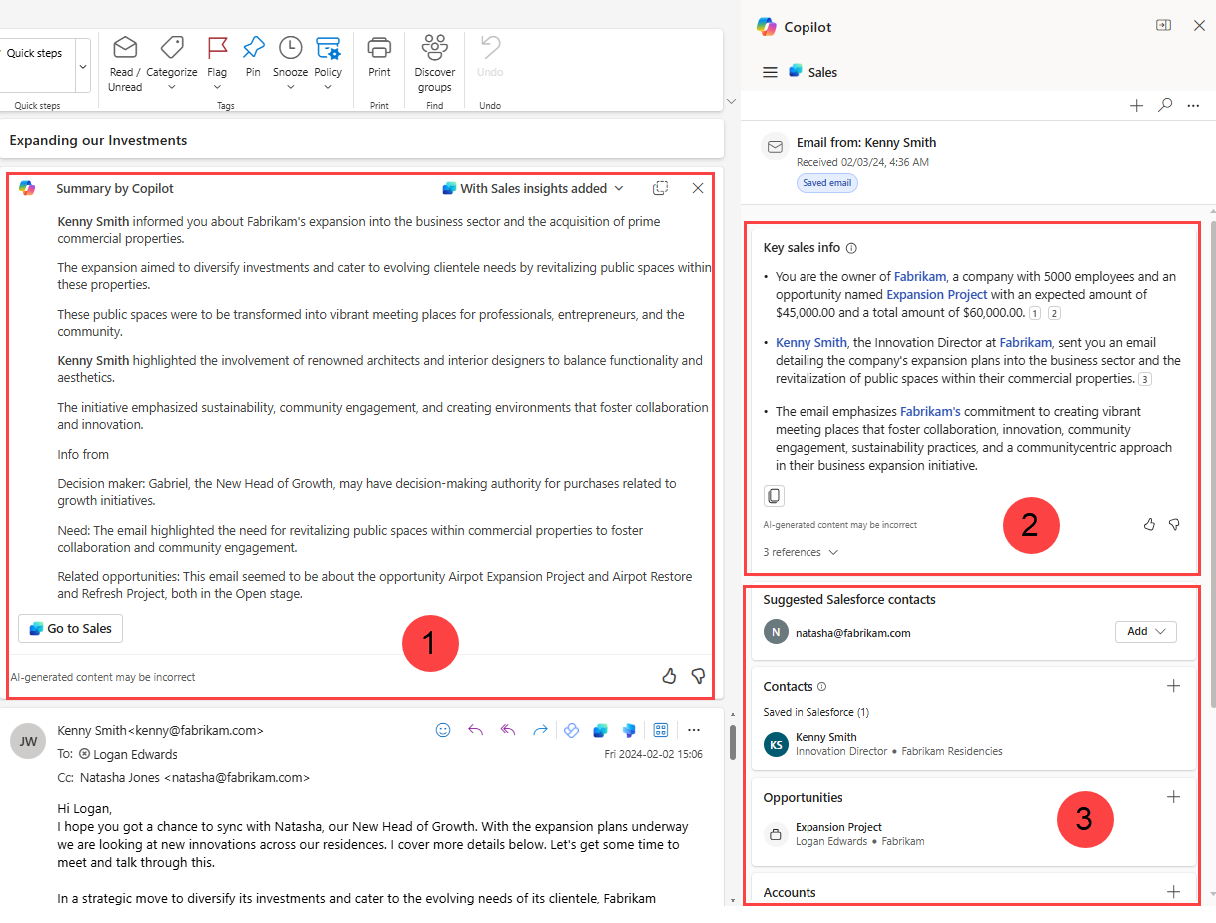Open the Add dropdown for natasha@fabrikam.com
This screenshot has width=1216, height=923.
(1145, 631)
